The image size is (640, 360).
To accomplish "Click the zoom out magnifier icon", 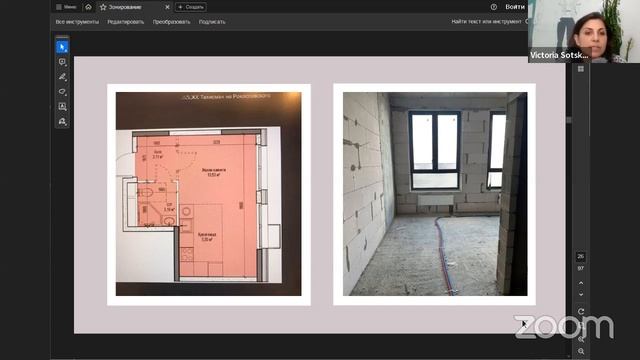I will point(581,351).
